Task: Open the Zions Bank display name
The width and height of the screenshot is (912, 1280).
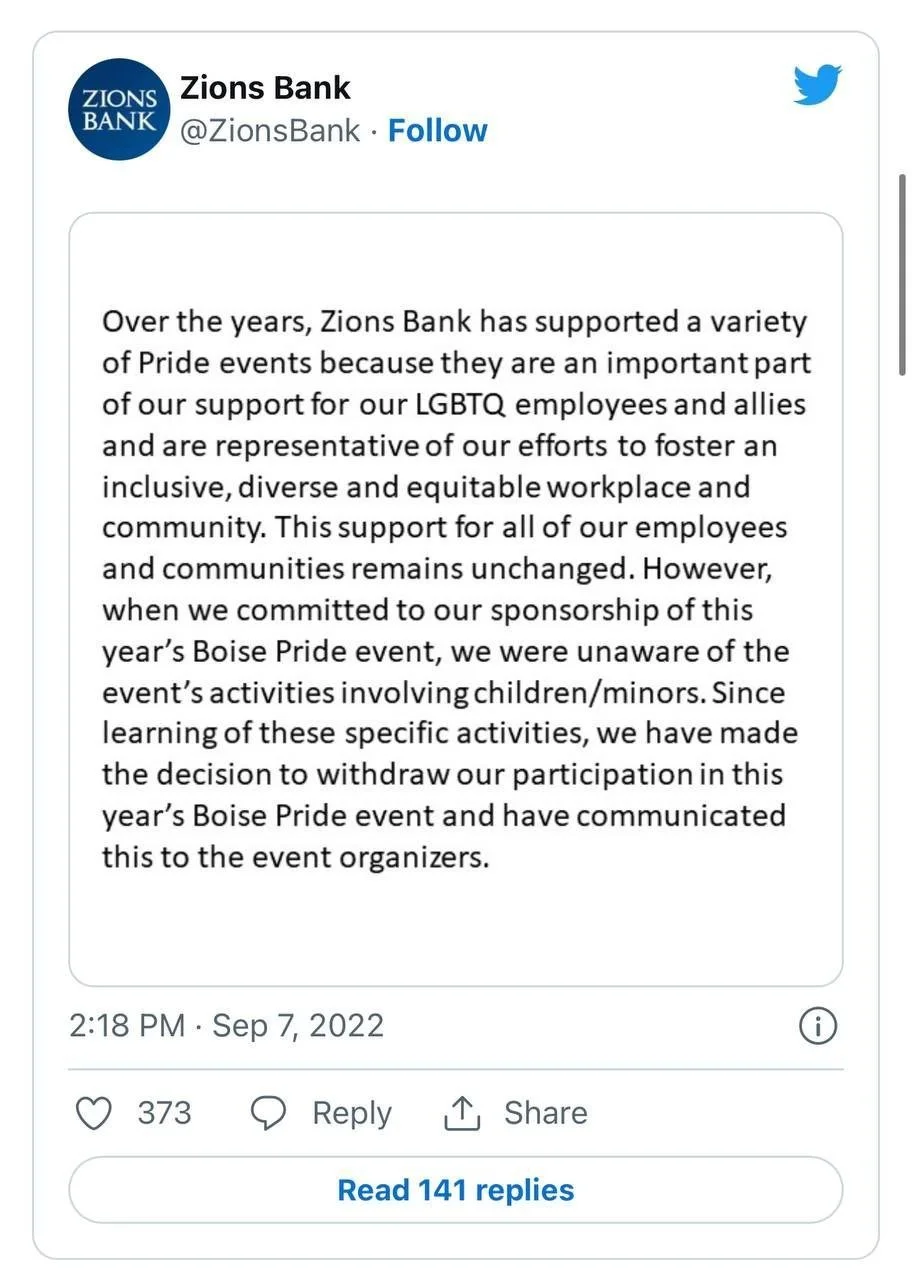Action: 265,88
